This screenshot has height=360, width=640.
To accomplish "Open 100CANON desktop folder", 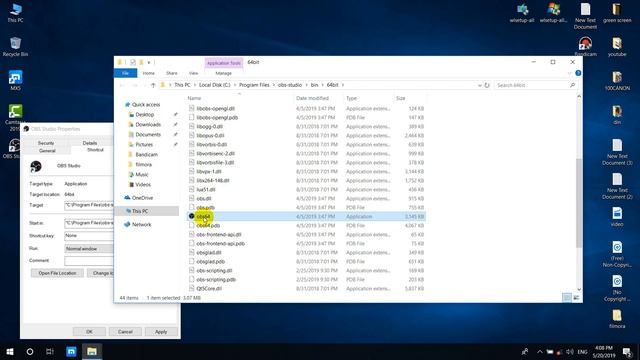I will 617,80.
